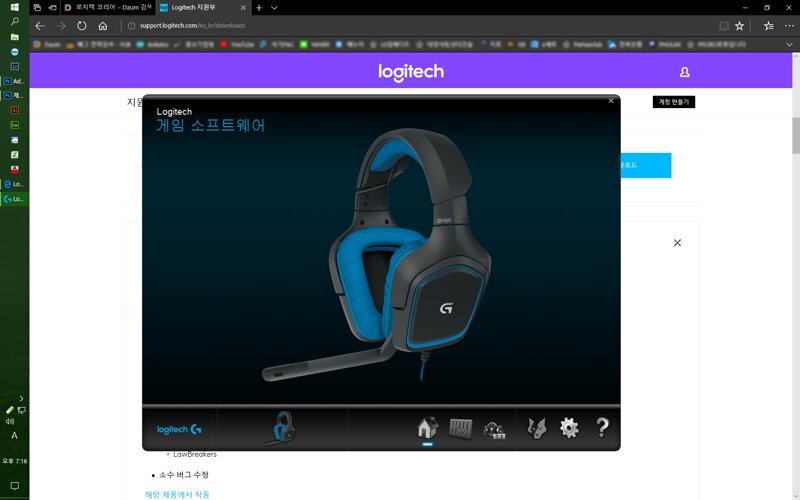Go to the browser home page
Image resolution: width=800 pixels, height=500 pixels.
[103, 26]
